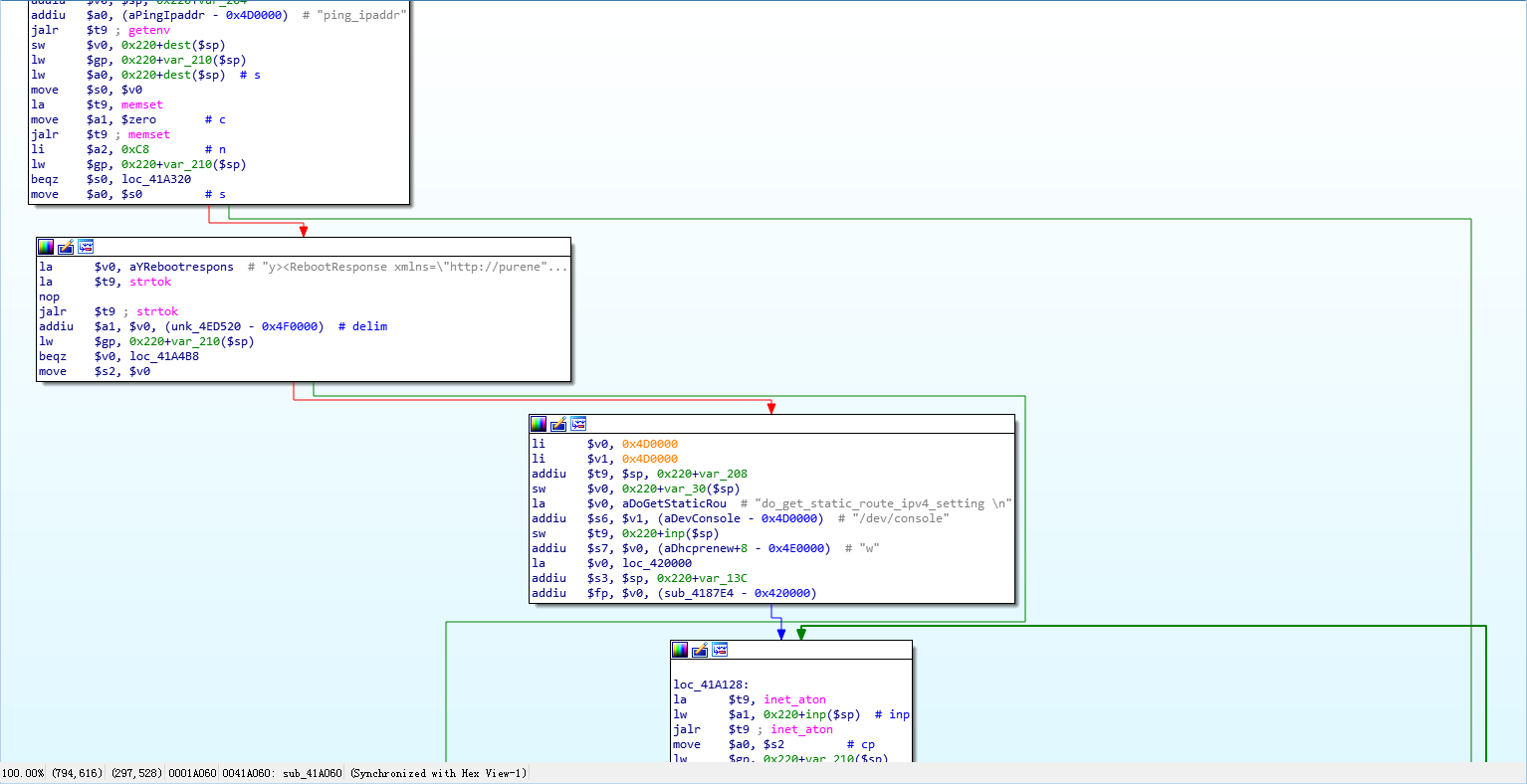Click the aPingIpaddr reference

click(x=164, y=15)
